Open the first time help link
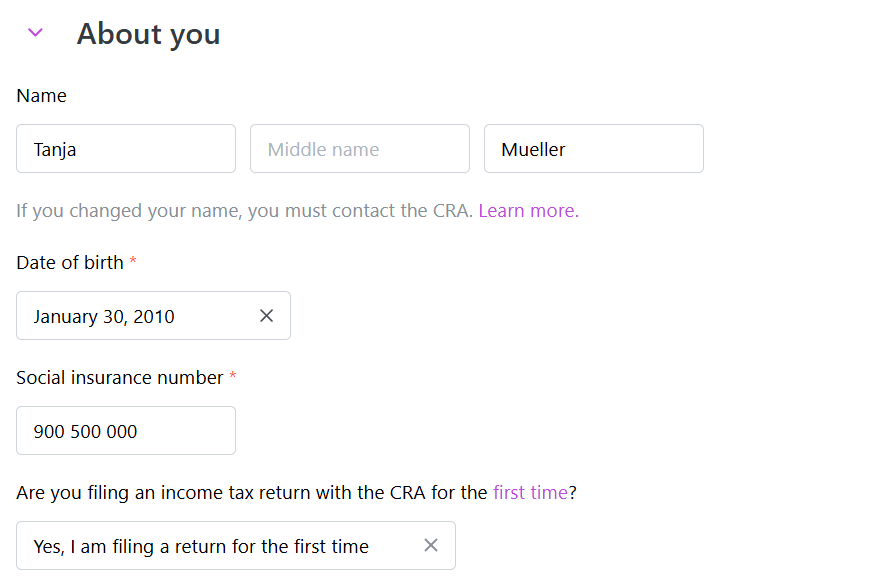885x582 pixels. (530, 492)
